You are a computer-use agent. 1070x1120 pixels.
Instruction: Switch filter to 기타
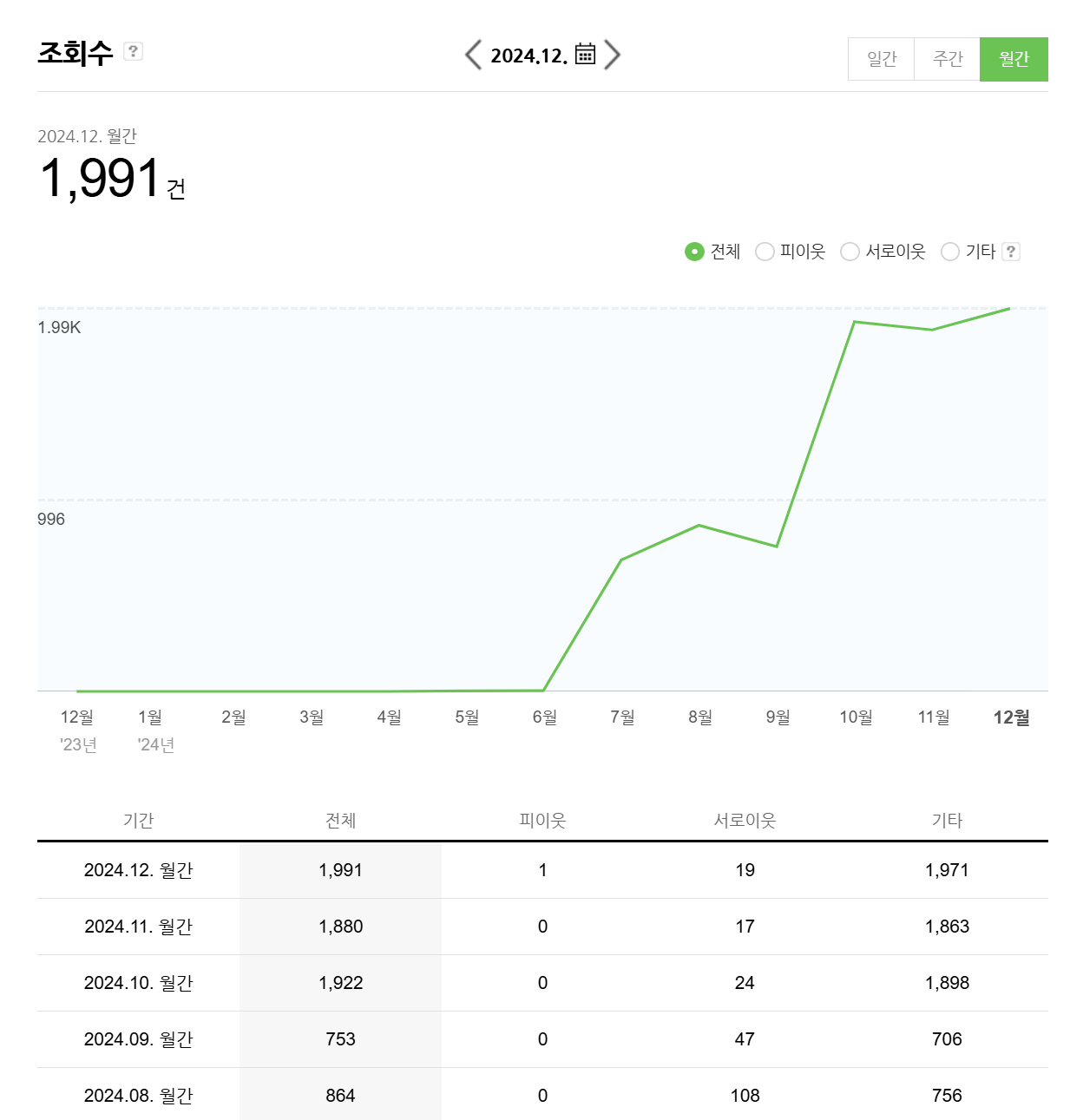pos(950,252)
